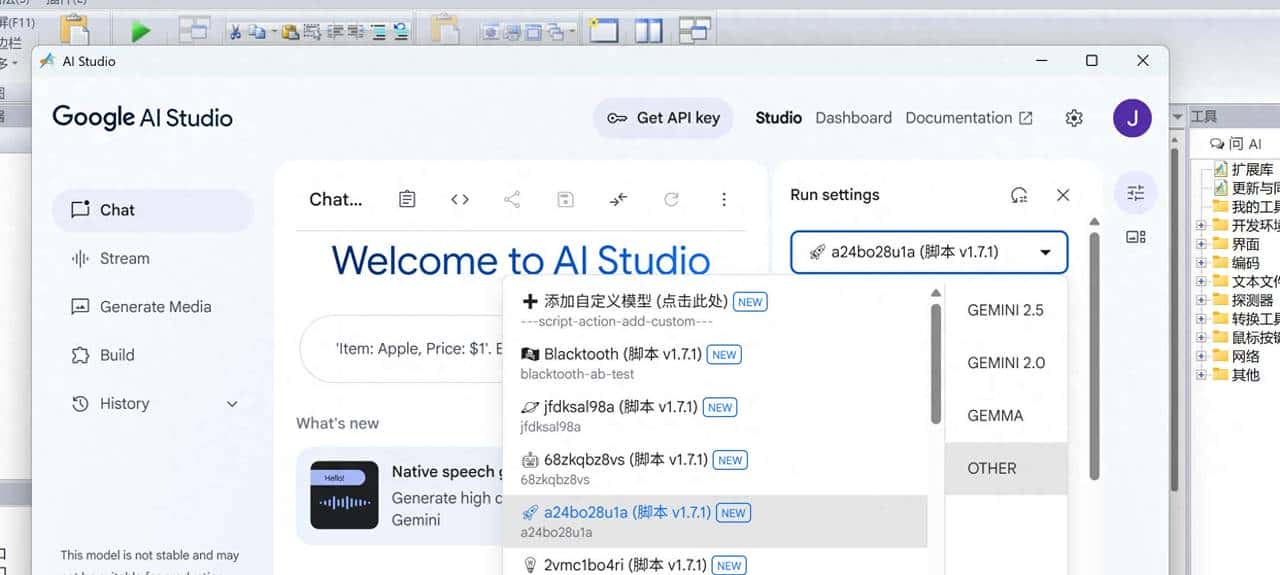Maximize the AI Studio window
This screenshot has width=1280, height=575.
[x=1092, y=61]
